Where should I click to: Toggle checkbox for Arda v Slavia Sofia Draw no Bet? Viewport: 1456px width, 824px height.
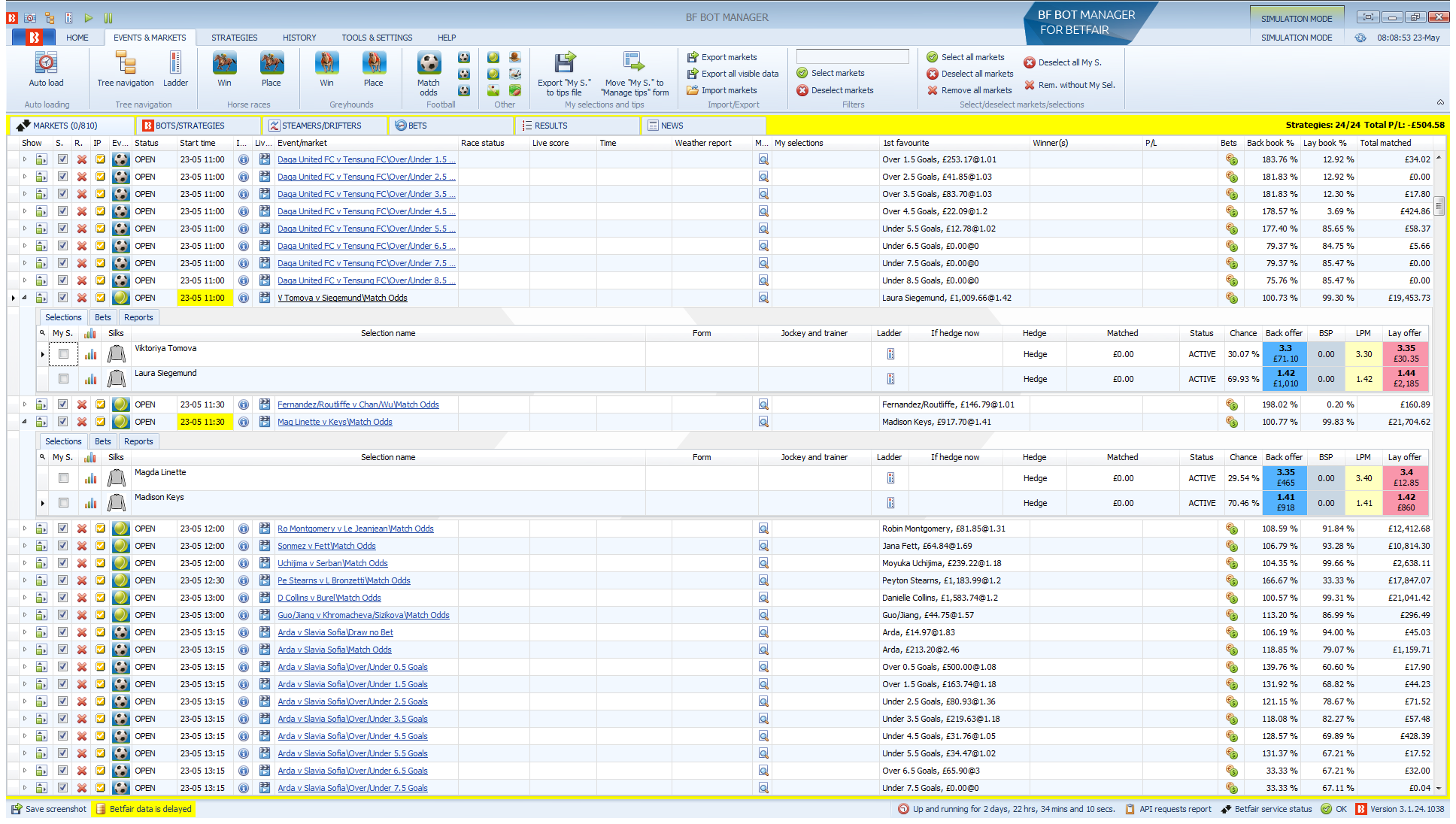(x=63, y=633)
